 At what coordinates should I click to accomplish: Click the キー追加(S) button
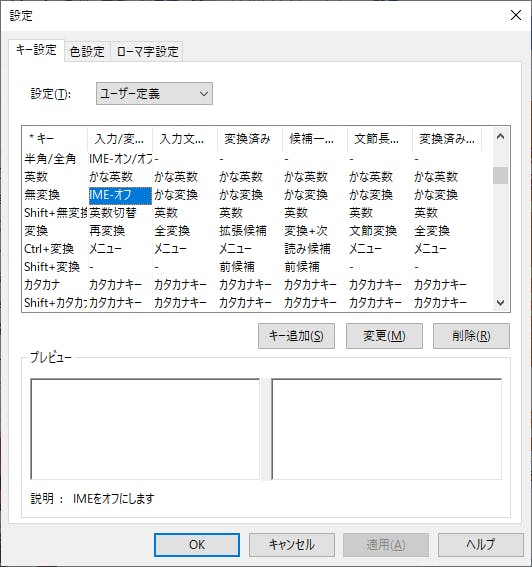point(296,336)
